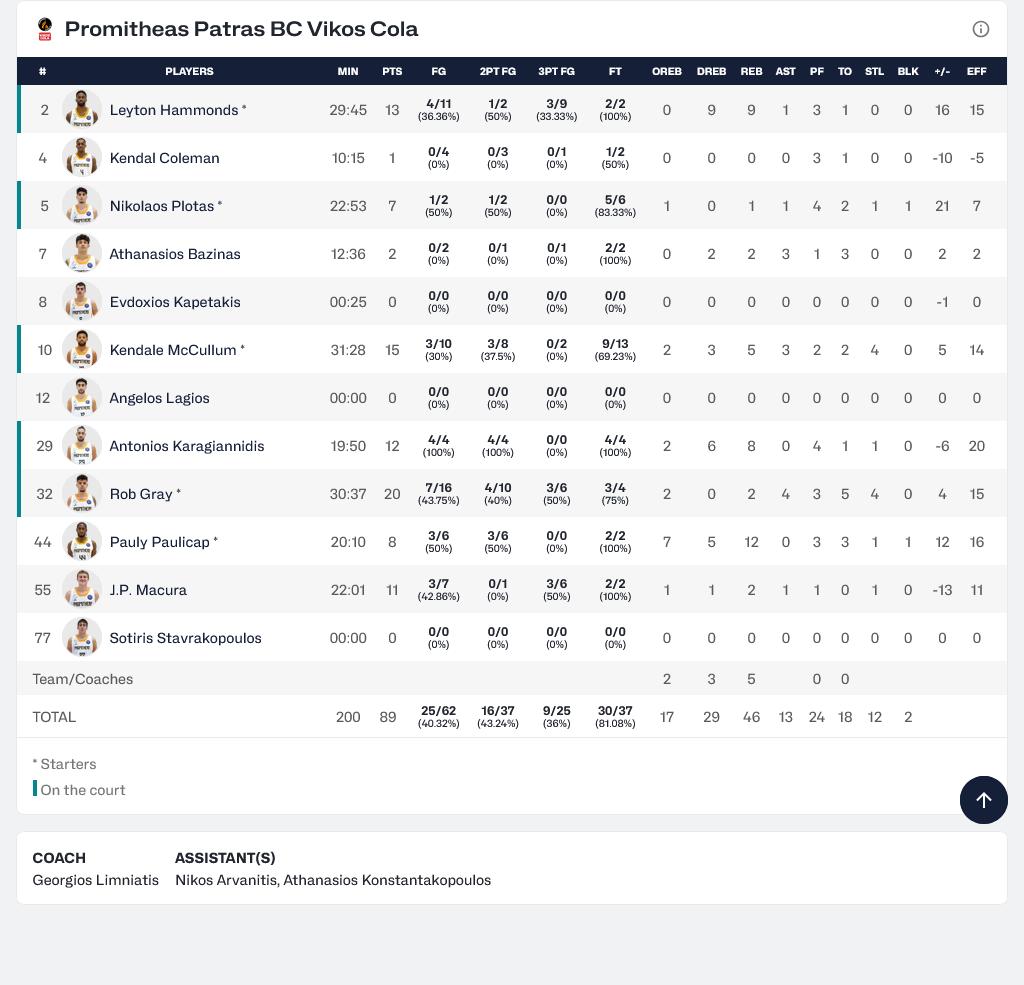Click the Promitheas Patras team logo
Viewport: 1024px width, 985px height.
coord(44,29)
